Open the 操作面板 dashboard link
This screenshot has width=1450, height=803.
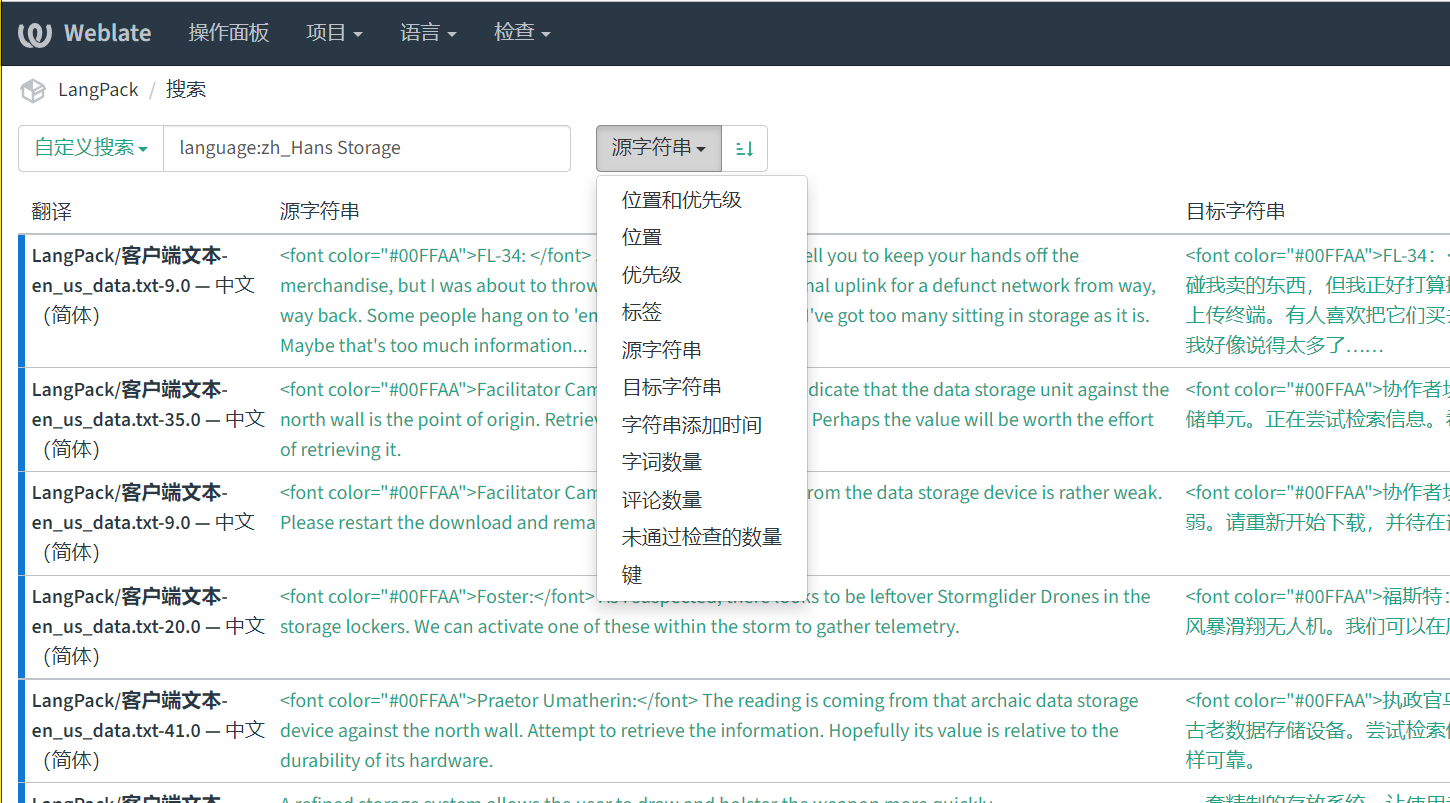click(x=229, y=33)
